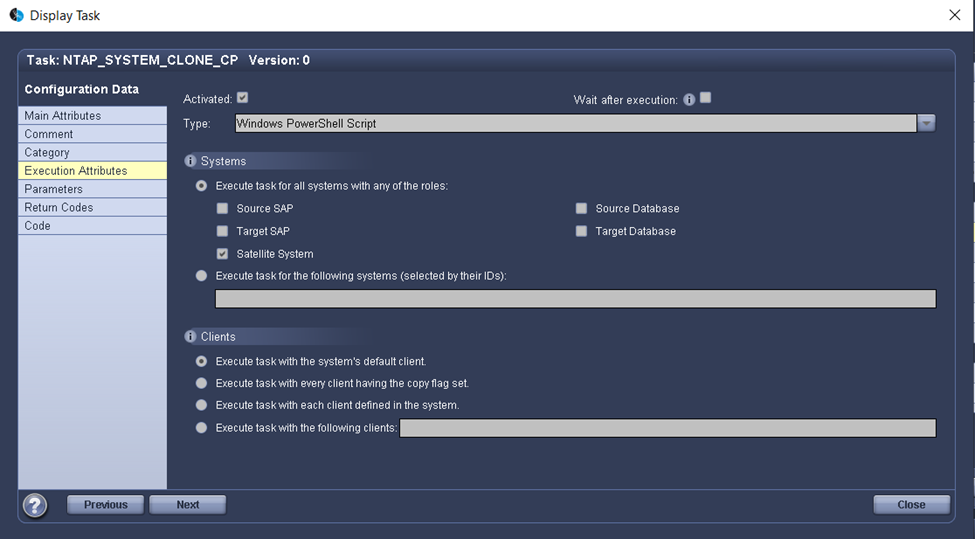Open the Type dropdown arrow

926,124
